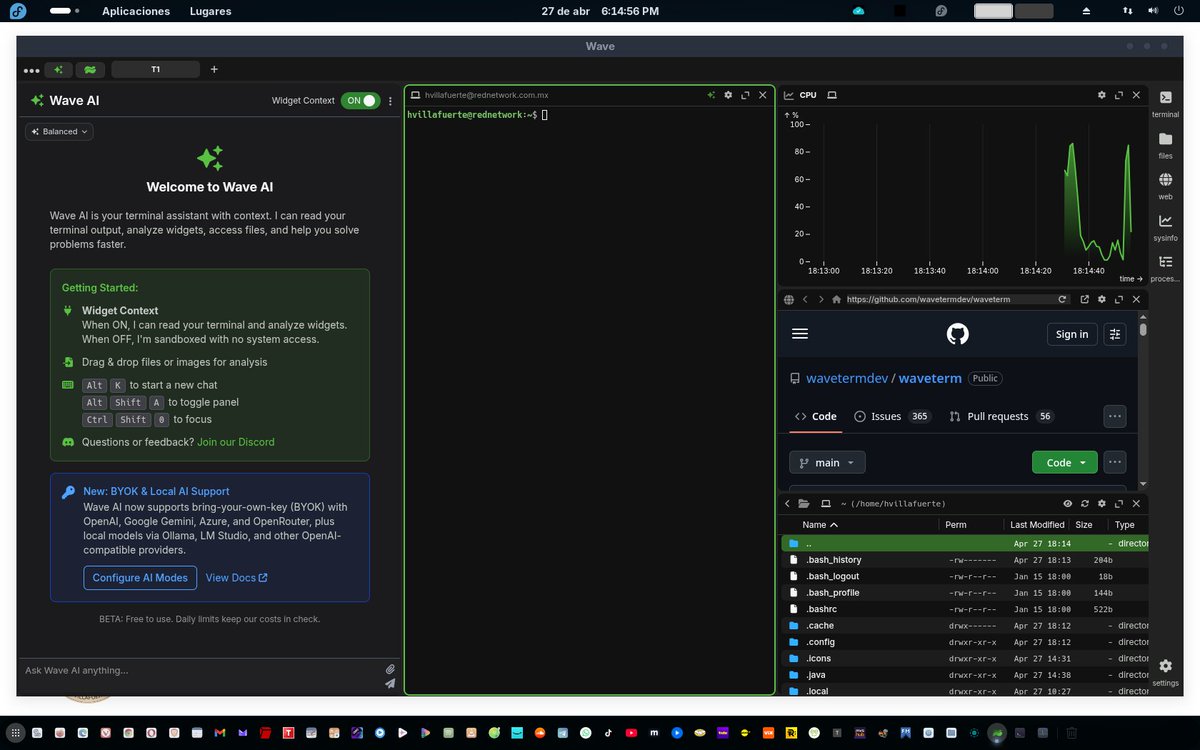
Task: Open the main branch dropdown on GitHub
Action: pos(827,463)
